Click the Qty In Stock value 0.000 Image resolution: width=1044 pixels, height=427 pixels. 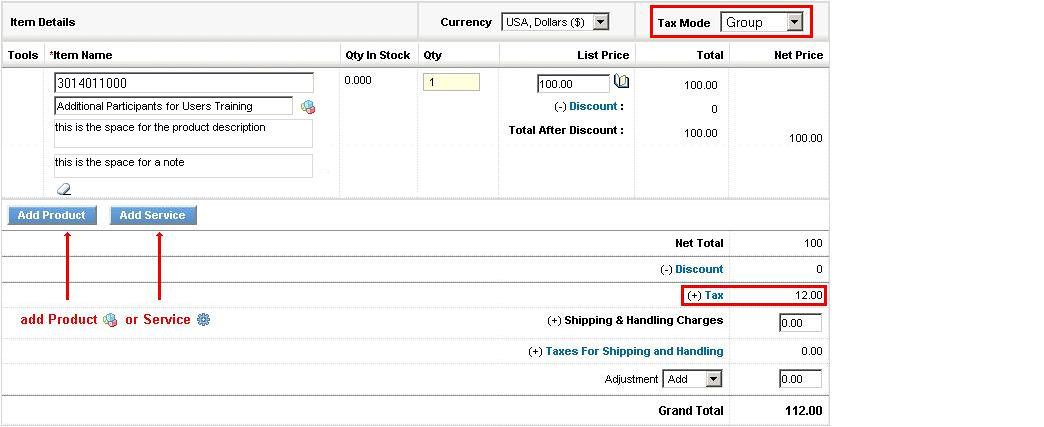[x=358, y=80]
